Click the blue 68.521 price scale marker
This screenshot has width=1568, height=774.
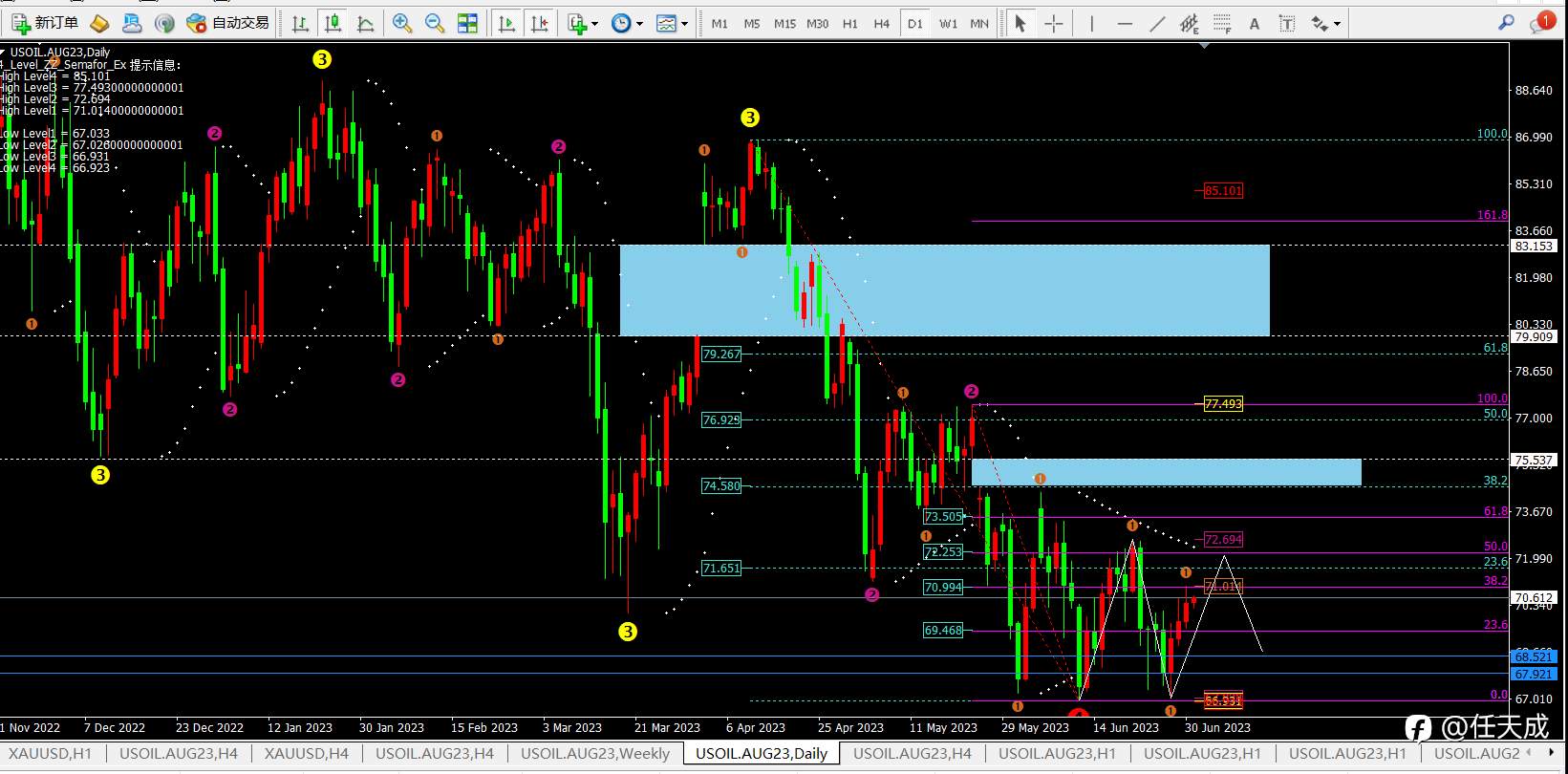click(1534, 656)
